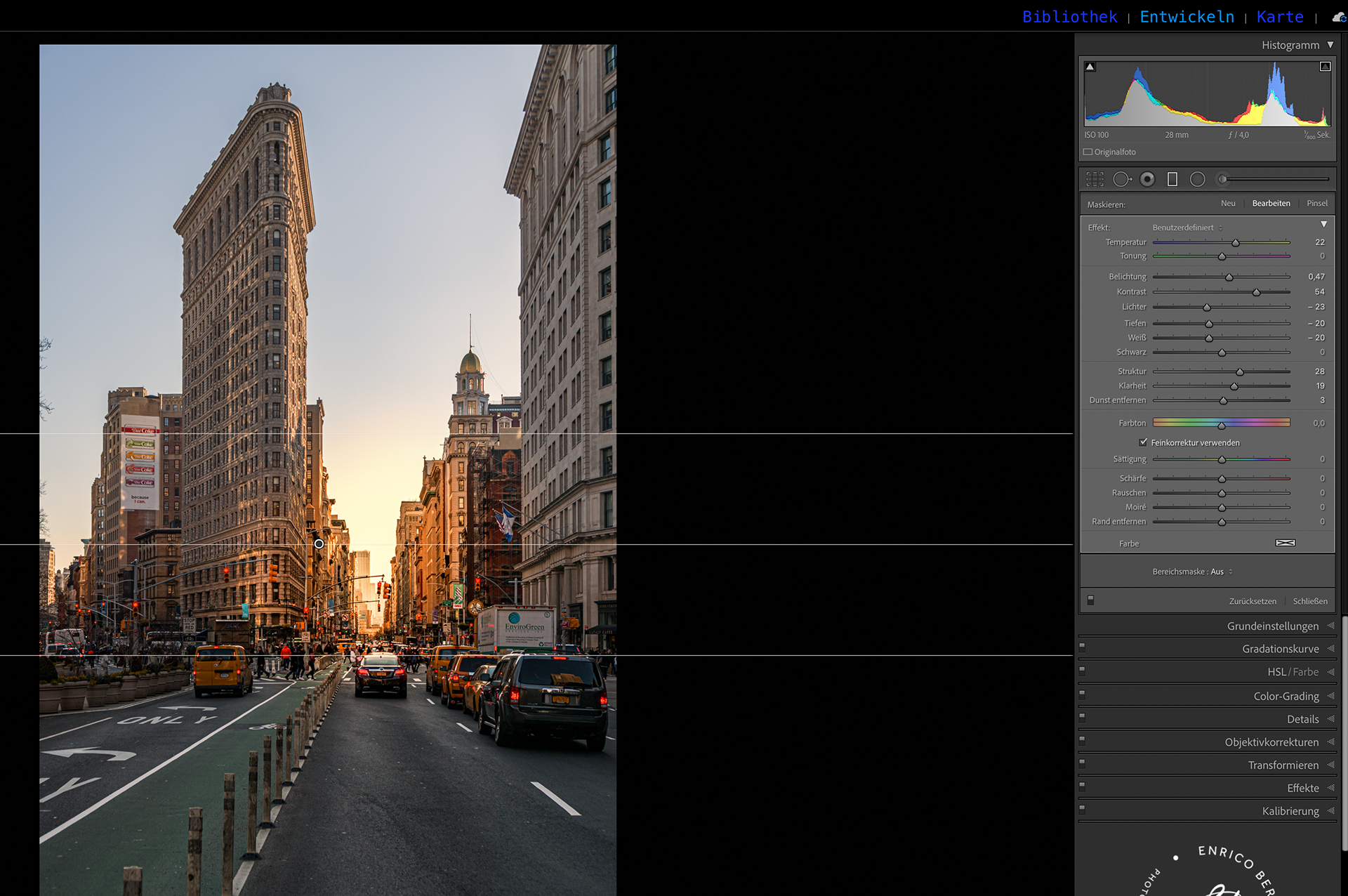Toggle the Objektivkorrekturen panel switch
The width and height of the screenshot is (1348, 896).
pyautogui.click(x=1082, y=740)
